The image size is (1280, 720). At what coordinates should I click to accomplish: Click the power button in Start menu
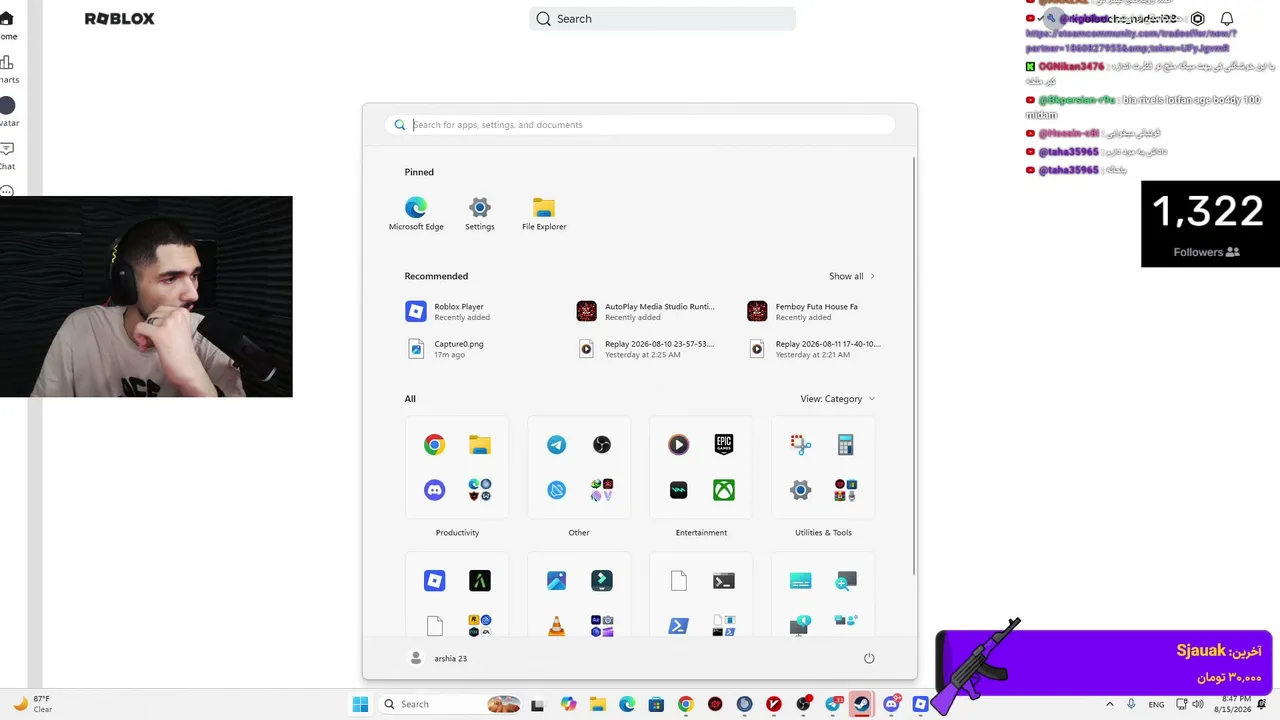click(x=869, y=658)
